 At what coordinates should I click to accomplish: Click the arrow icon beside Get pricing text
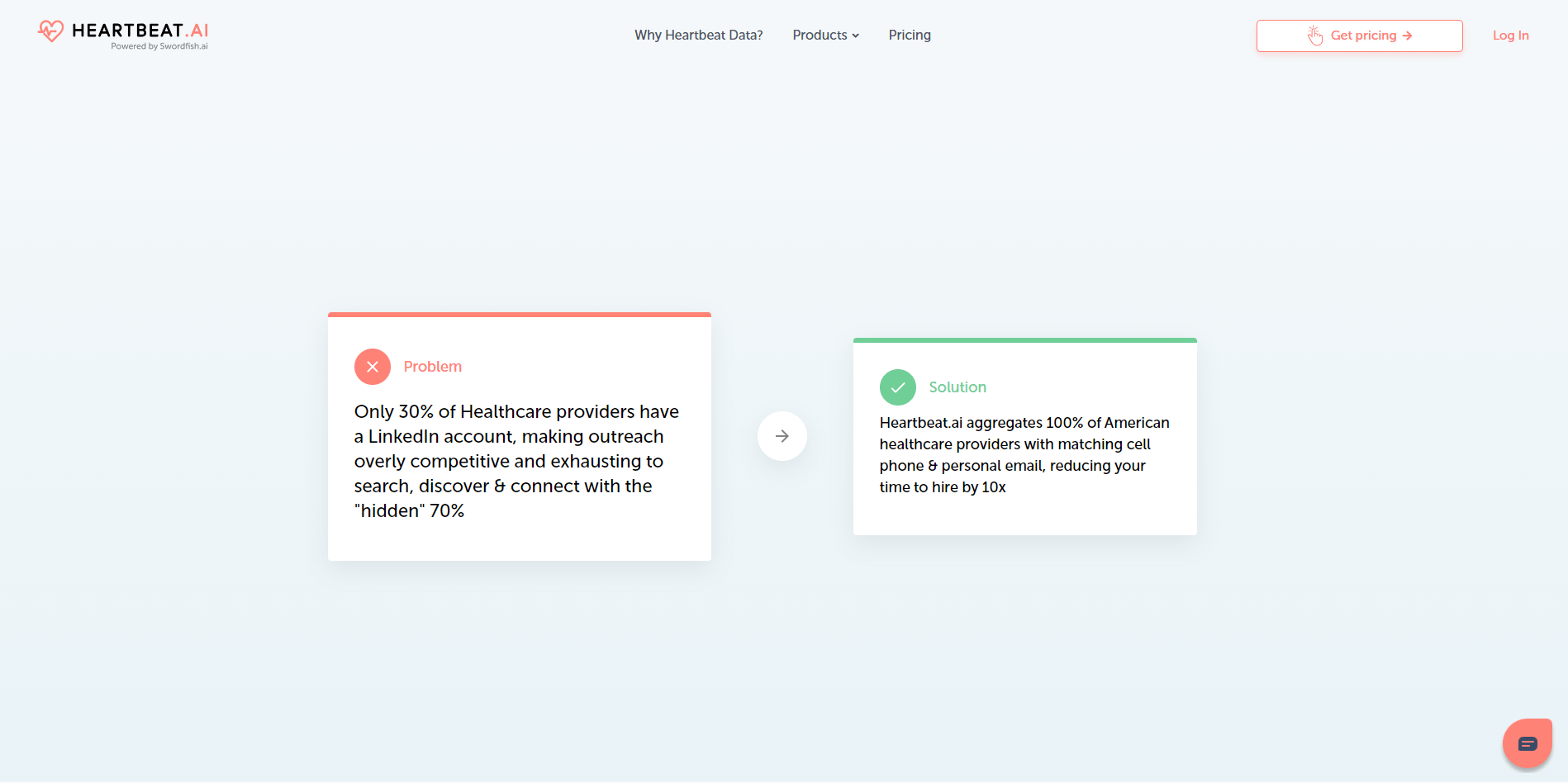pyautogui.click(x=1407, y=36)
